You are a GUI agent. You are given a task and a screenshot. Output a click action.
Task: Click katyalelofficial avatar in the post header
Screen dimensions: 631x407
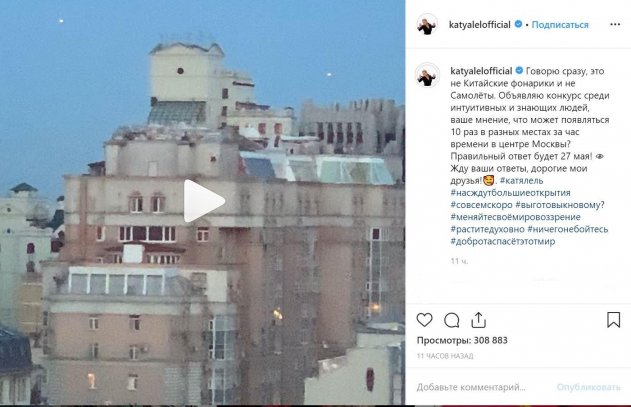click(427, 25)
